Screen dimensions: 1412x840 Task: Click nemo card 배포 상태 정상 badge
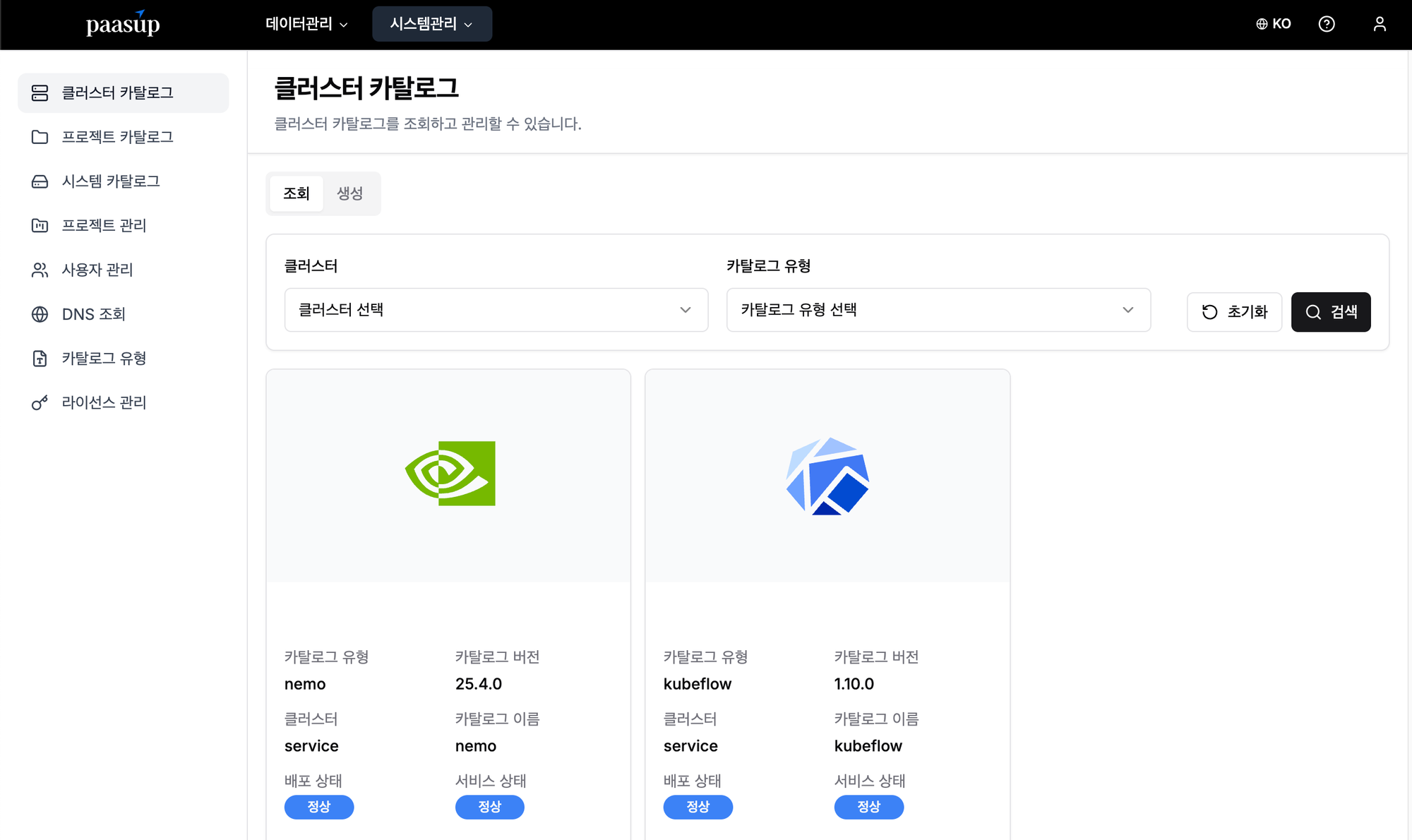319,807
